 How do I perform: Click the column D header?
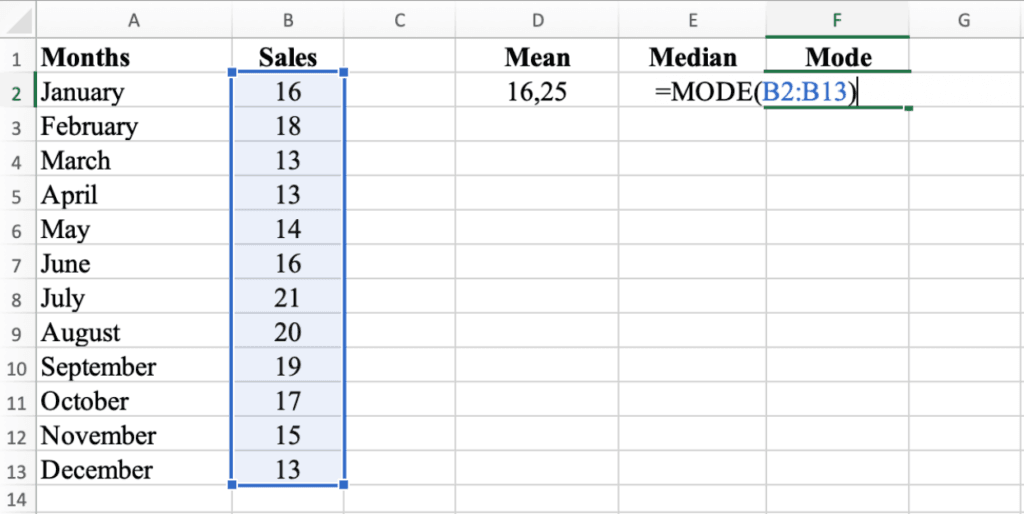537,19
